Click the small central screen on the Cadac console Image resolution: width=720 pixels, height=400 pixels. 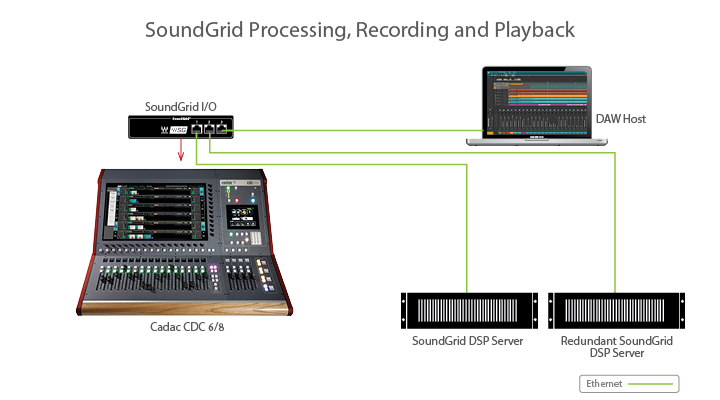coord(243,217)
